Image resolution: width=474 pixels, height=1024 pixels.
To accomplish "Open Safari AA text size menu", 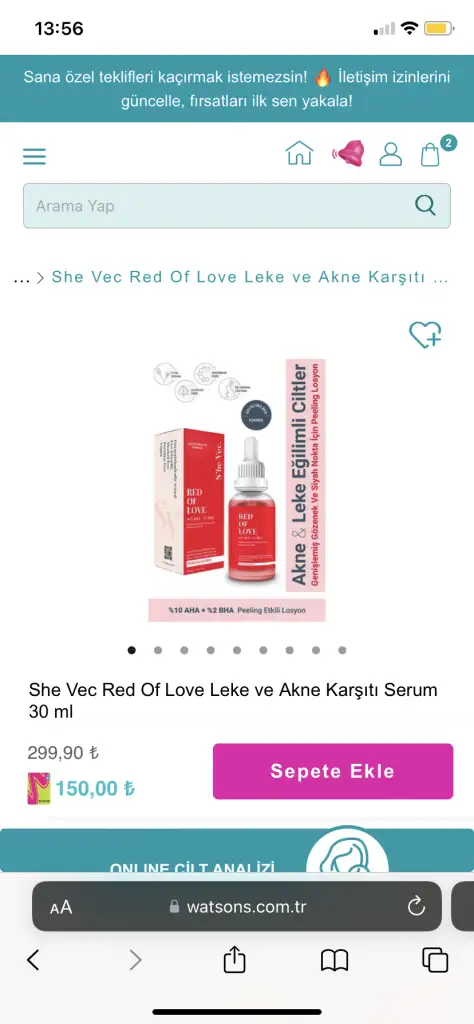I will point(61,907).
